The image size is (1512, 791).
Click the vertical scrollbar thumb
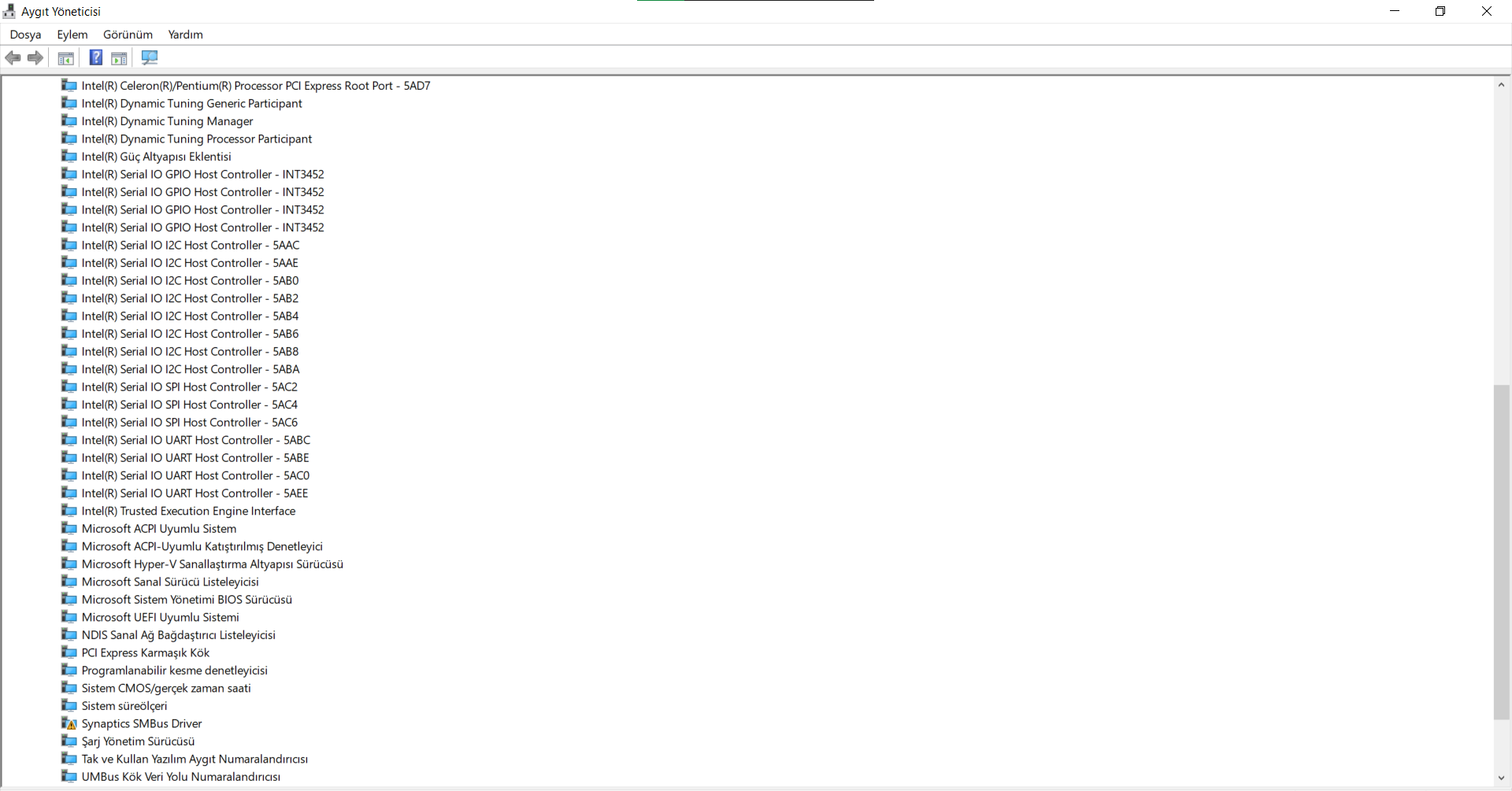(1501, 552)
